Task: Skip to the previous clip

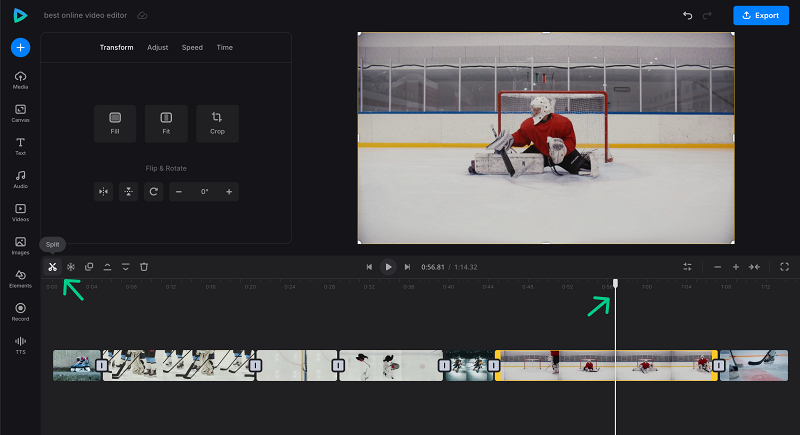Action: [369, 267]
